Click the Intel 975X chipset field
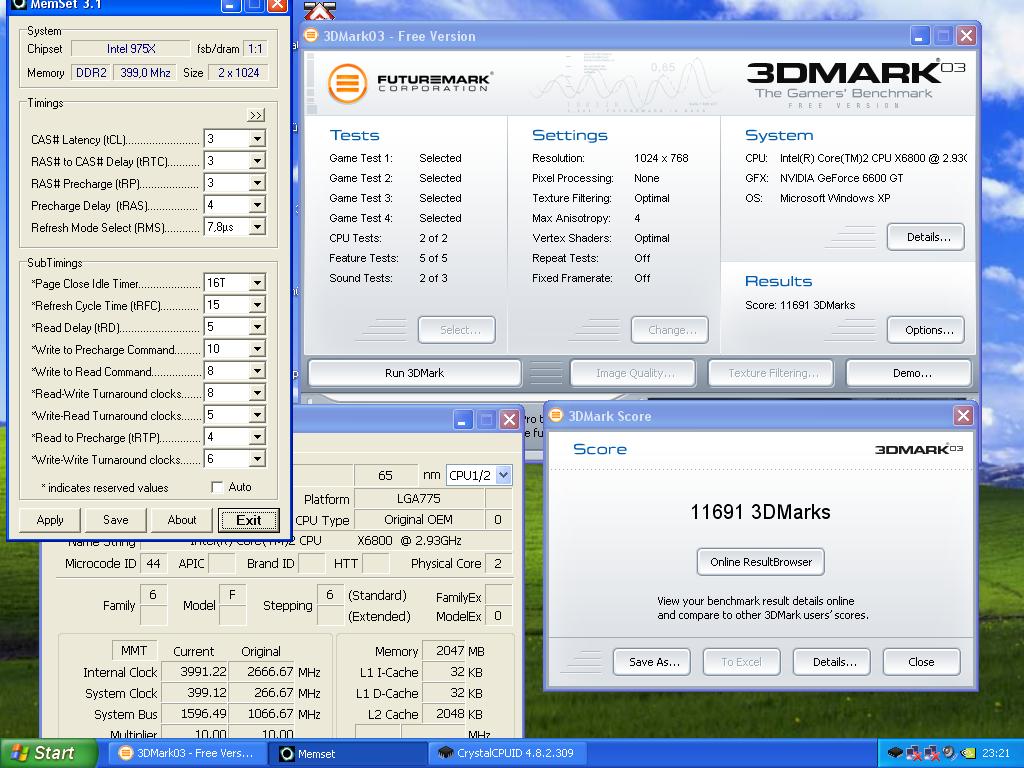This screenshot has height=768, width=1024. [x=131, y=48]
